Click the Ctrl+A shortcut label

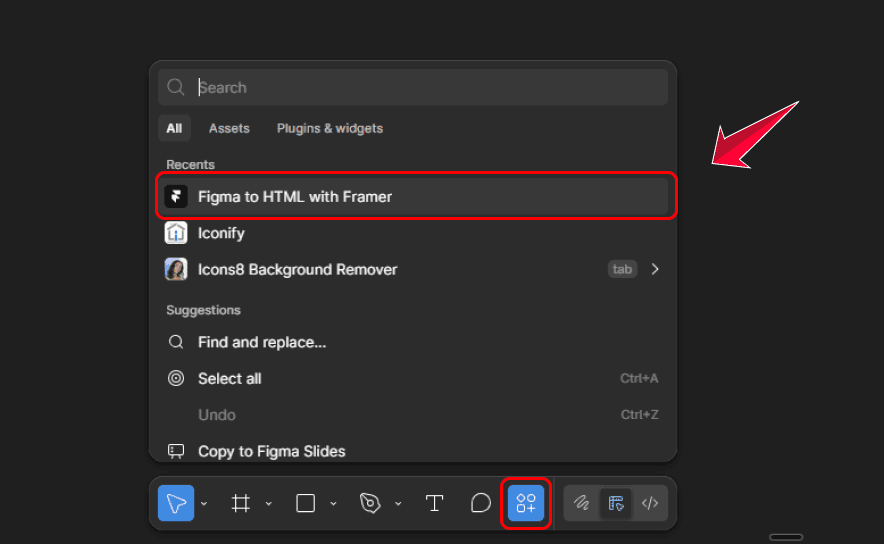pyautogui.click(x=639, y=378)
